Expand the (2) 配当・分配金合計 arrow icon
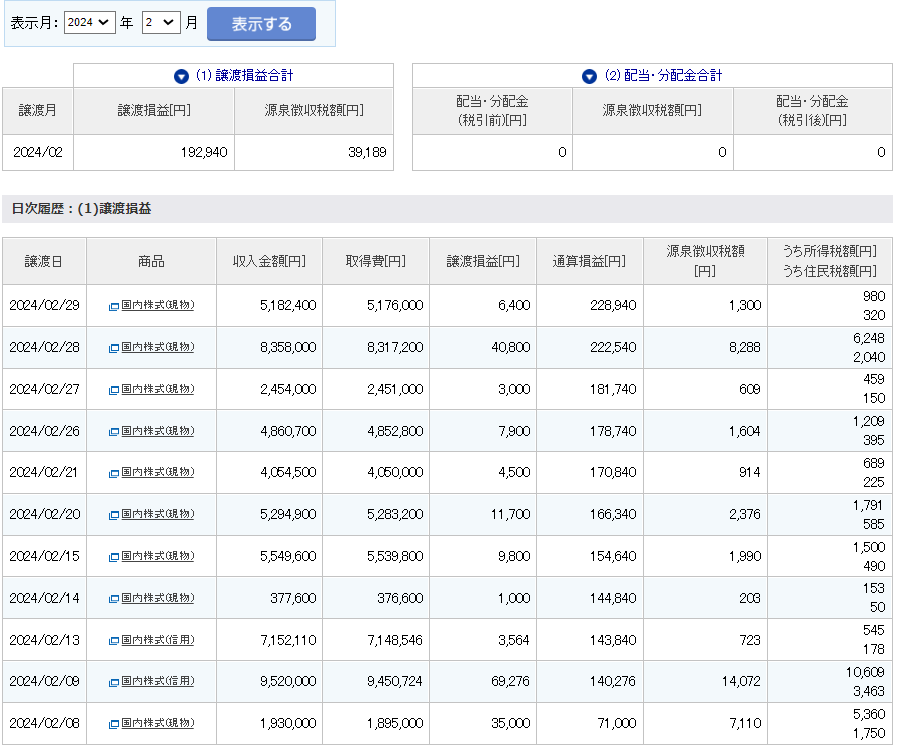904x747 pixels. 589,76
